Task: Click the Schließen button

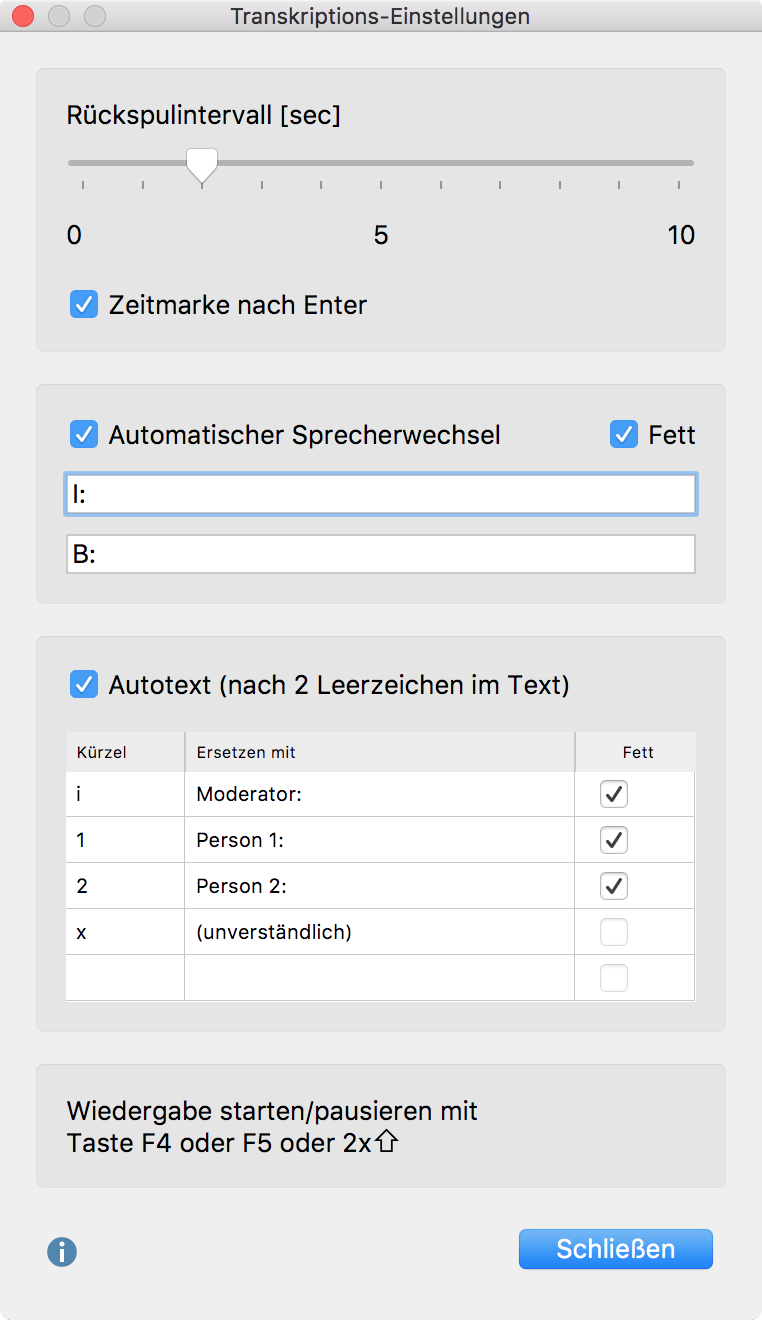Action: 616,1249
